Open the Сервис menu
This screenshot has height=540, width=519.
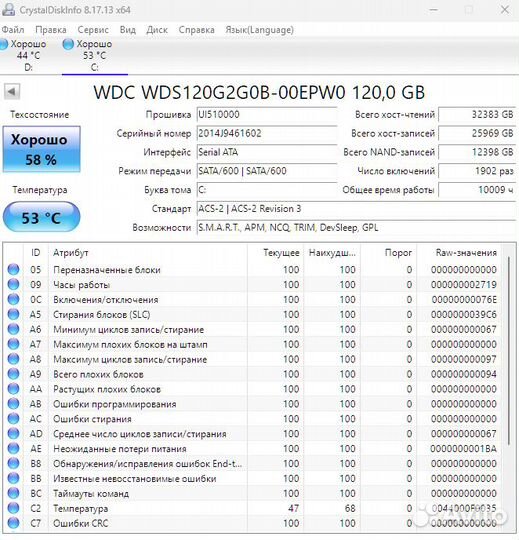point(93,30)
